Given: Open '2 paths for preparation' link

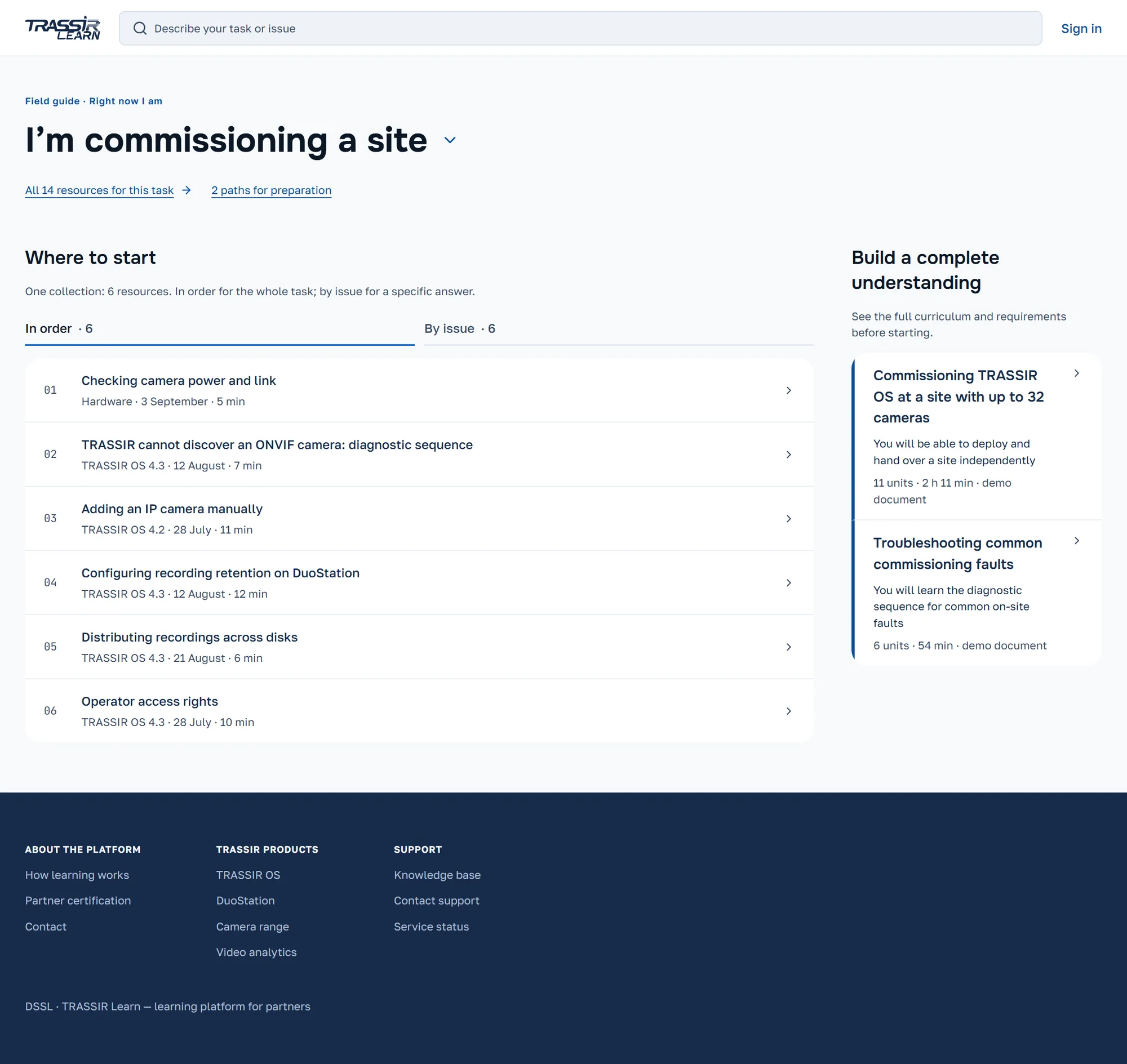Looking at the screenshot, I should click(x=271, y=190).
